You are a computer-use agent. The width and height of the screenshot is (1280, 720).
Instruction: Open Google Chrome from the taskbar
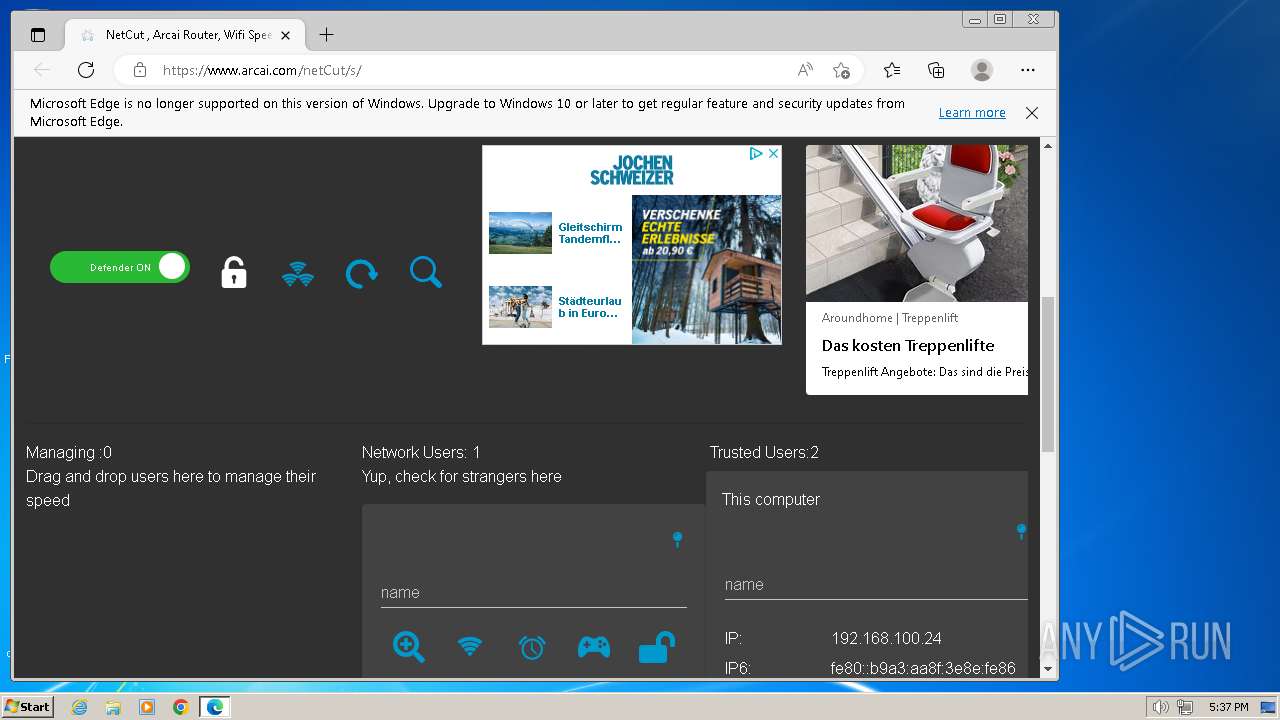click(x=181, y=707)
